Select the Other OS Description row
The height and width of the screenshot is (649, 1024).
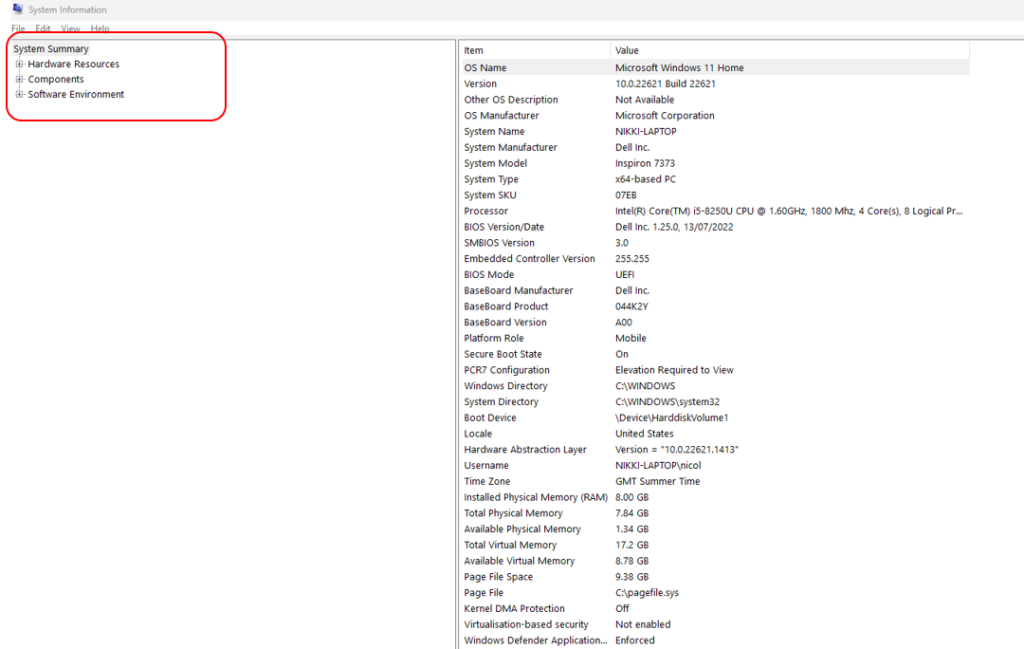[x=715, y=99]
